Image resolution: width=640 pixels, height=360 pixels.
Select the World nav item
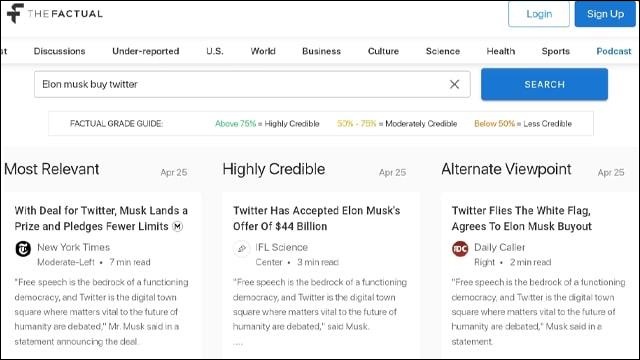[263, 51]
